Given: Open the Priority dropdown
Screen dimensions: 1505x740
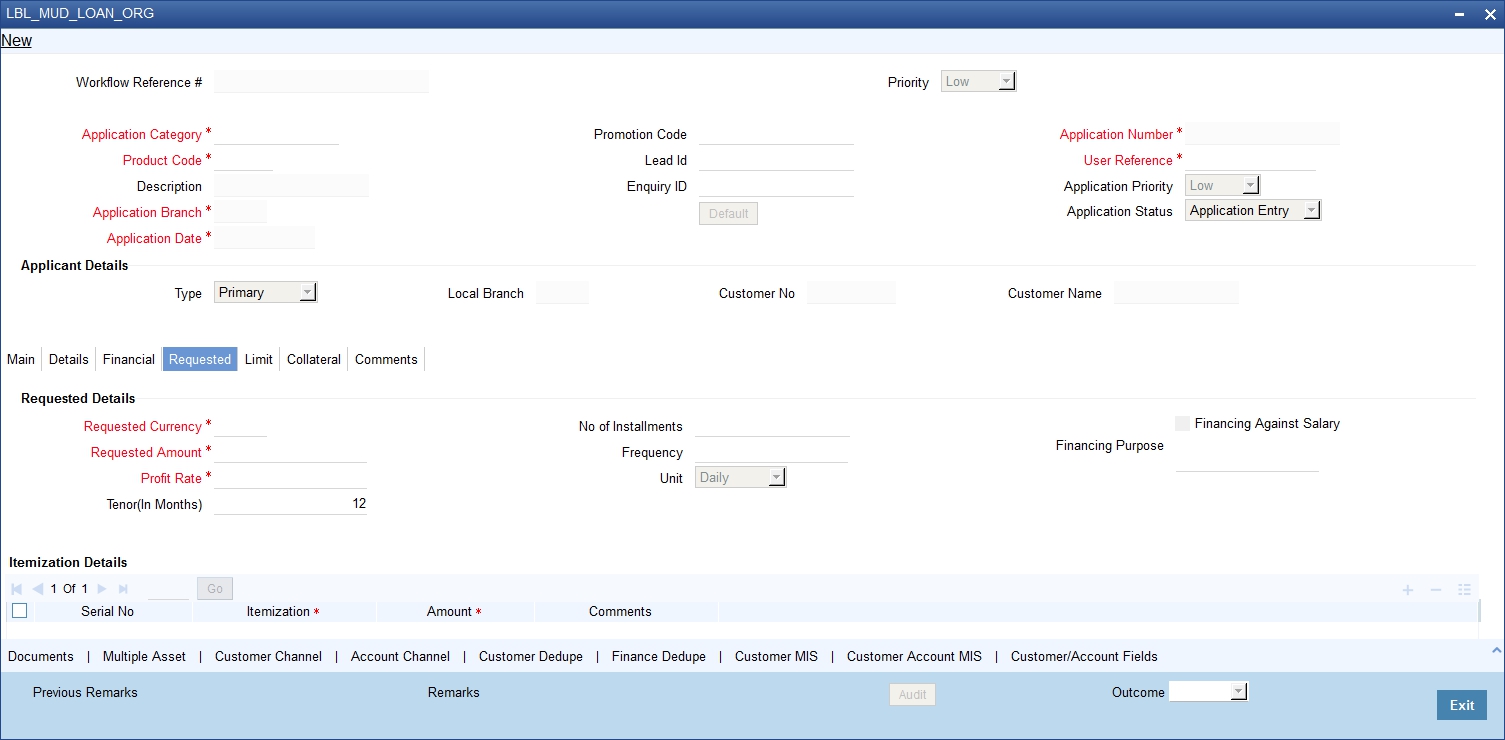Looking at the screenshot, I should 978,82.
